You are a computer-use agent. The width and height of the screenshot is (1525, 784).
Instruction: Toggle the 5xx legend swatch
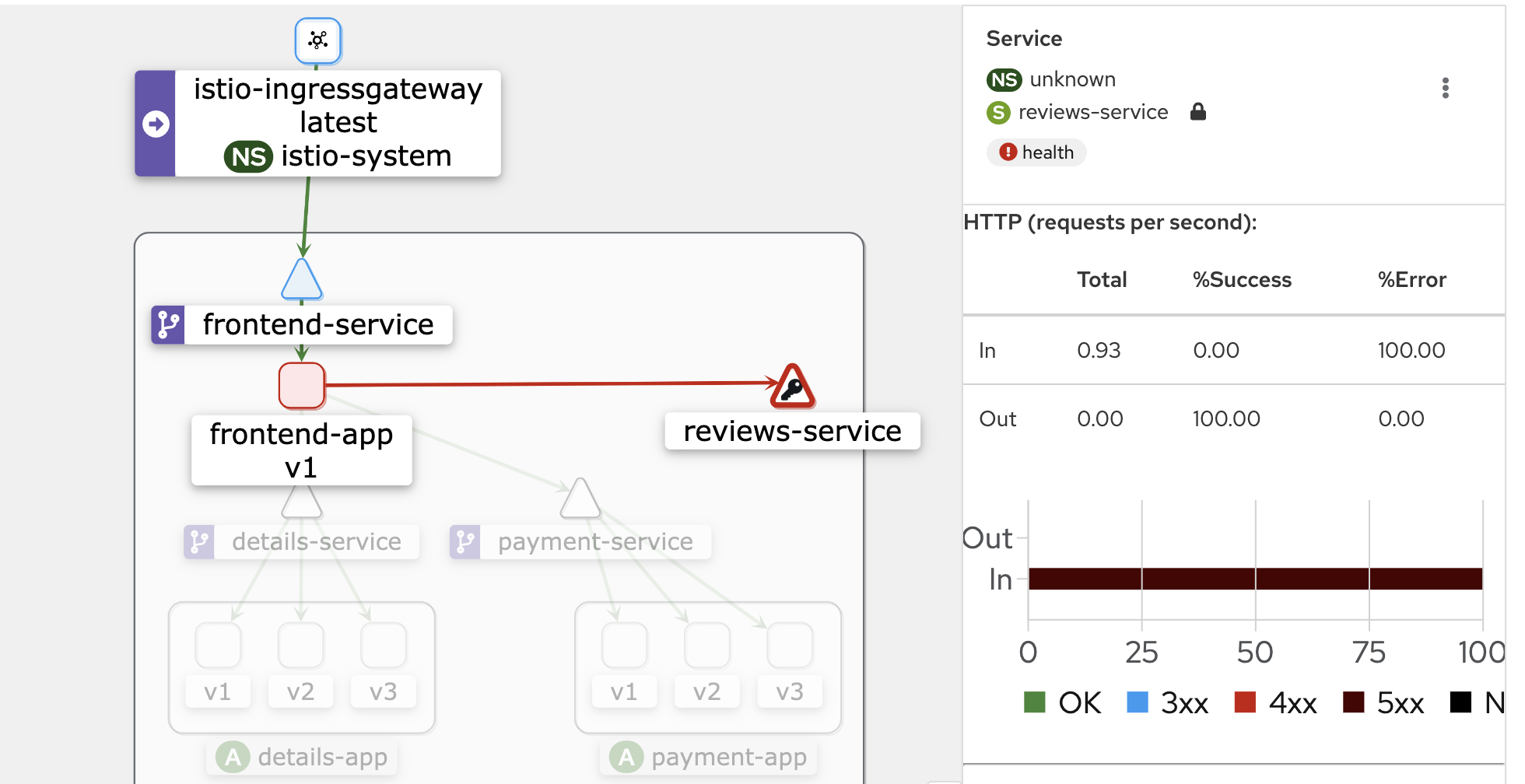1354,702
